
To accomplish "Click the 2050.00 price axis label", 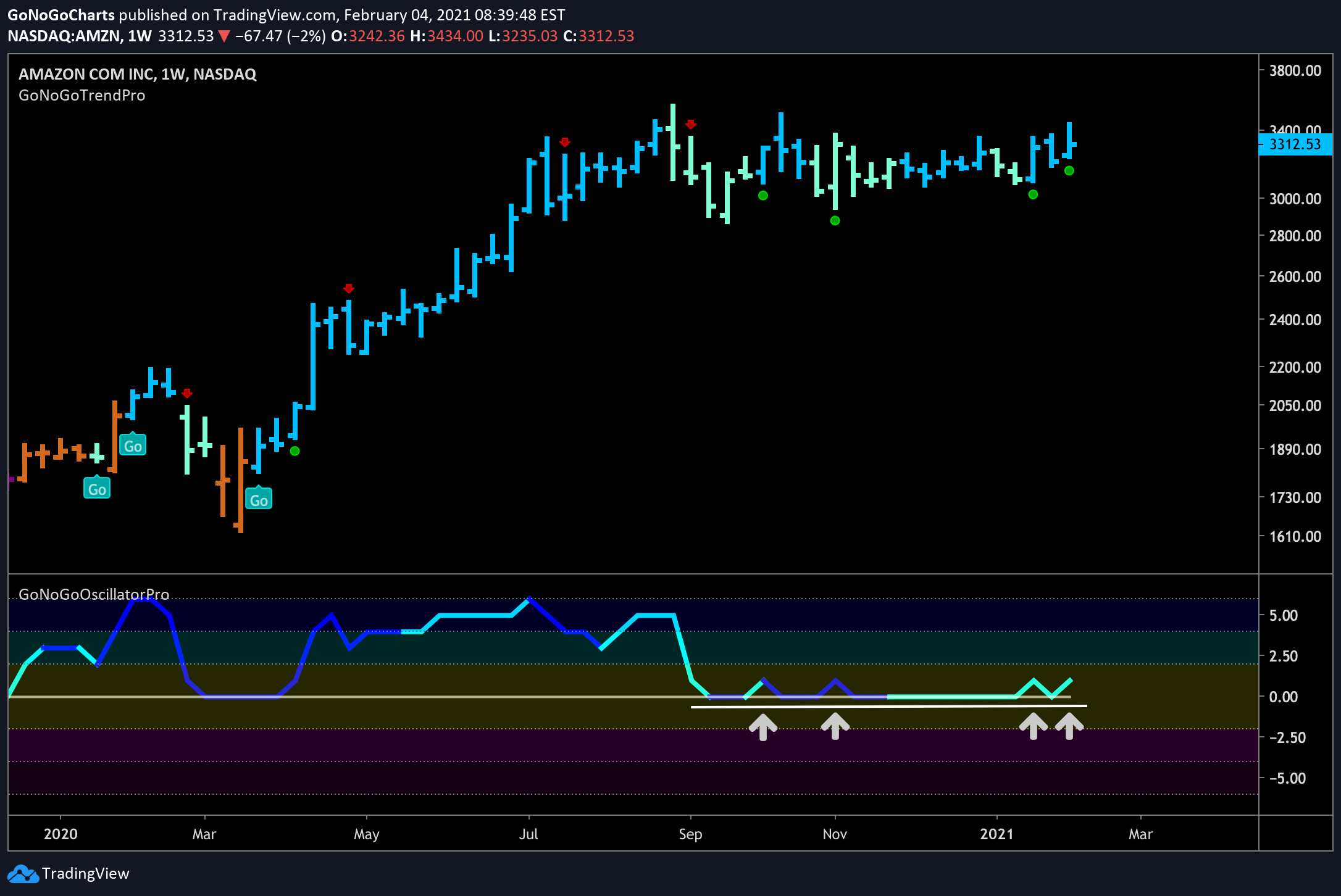I will pyautogui.click(x=1295, y=405).
